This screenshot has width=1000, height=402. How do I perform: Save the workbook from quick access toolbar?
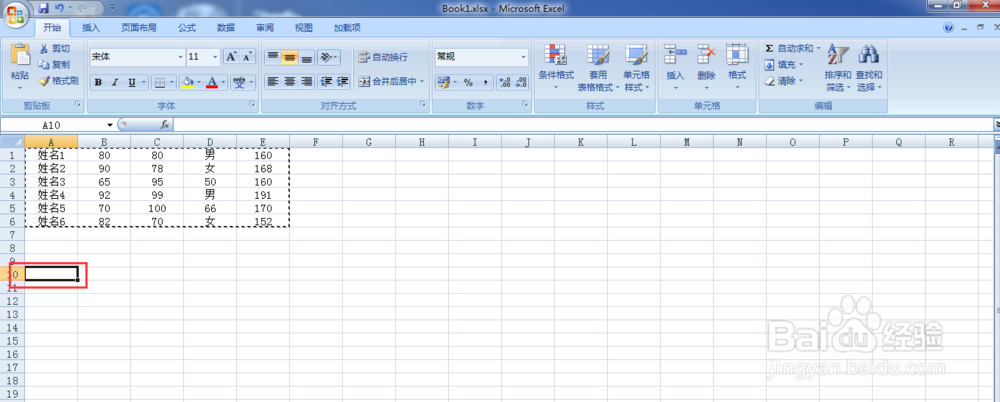[43, 8]
